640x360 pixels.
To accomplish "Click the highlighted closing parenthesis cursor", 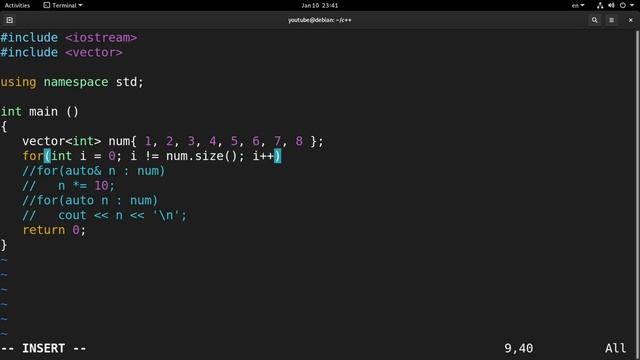I will tap(278, 156).
